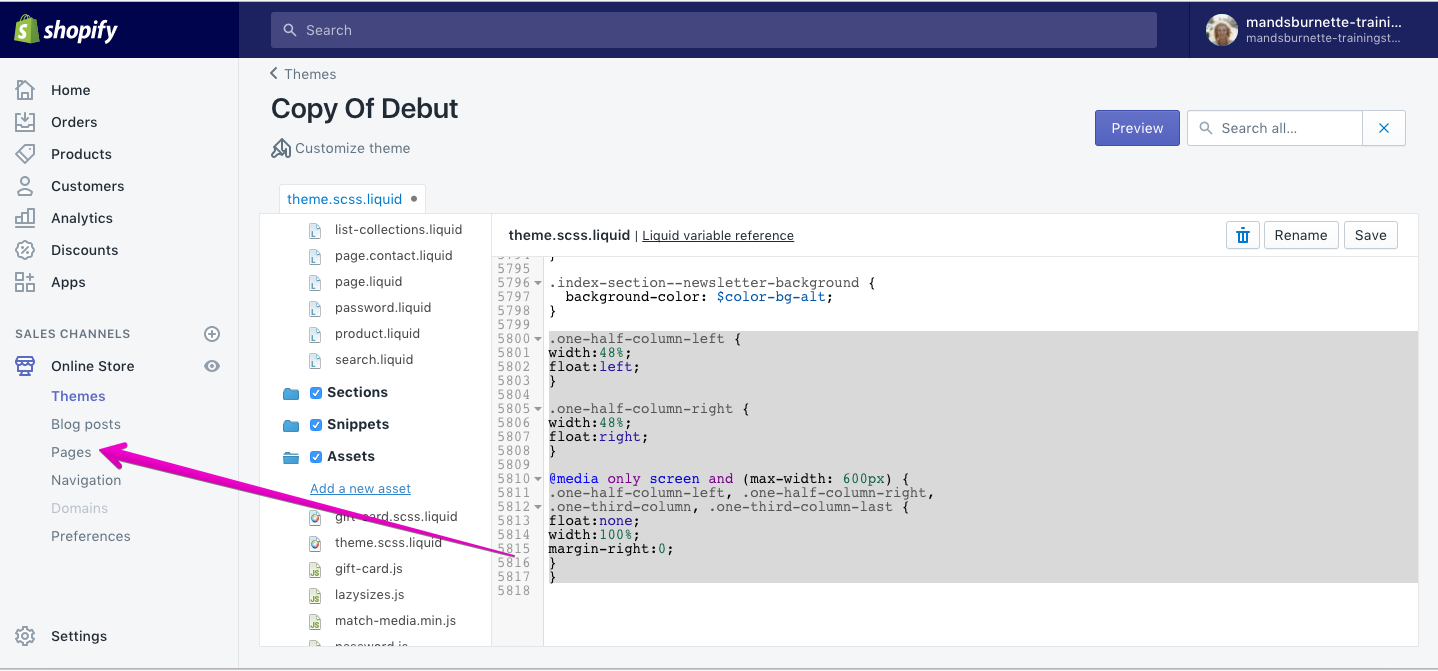Screen dimensions: 1438x671
Task: Click the Analytics bar chart icon
Action: pyautogui.click(x=26, y=218)
